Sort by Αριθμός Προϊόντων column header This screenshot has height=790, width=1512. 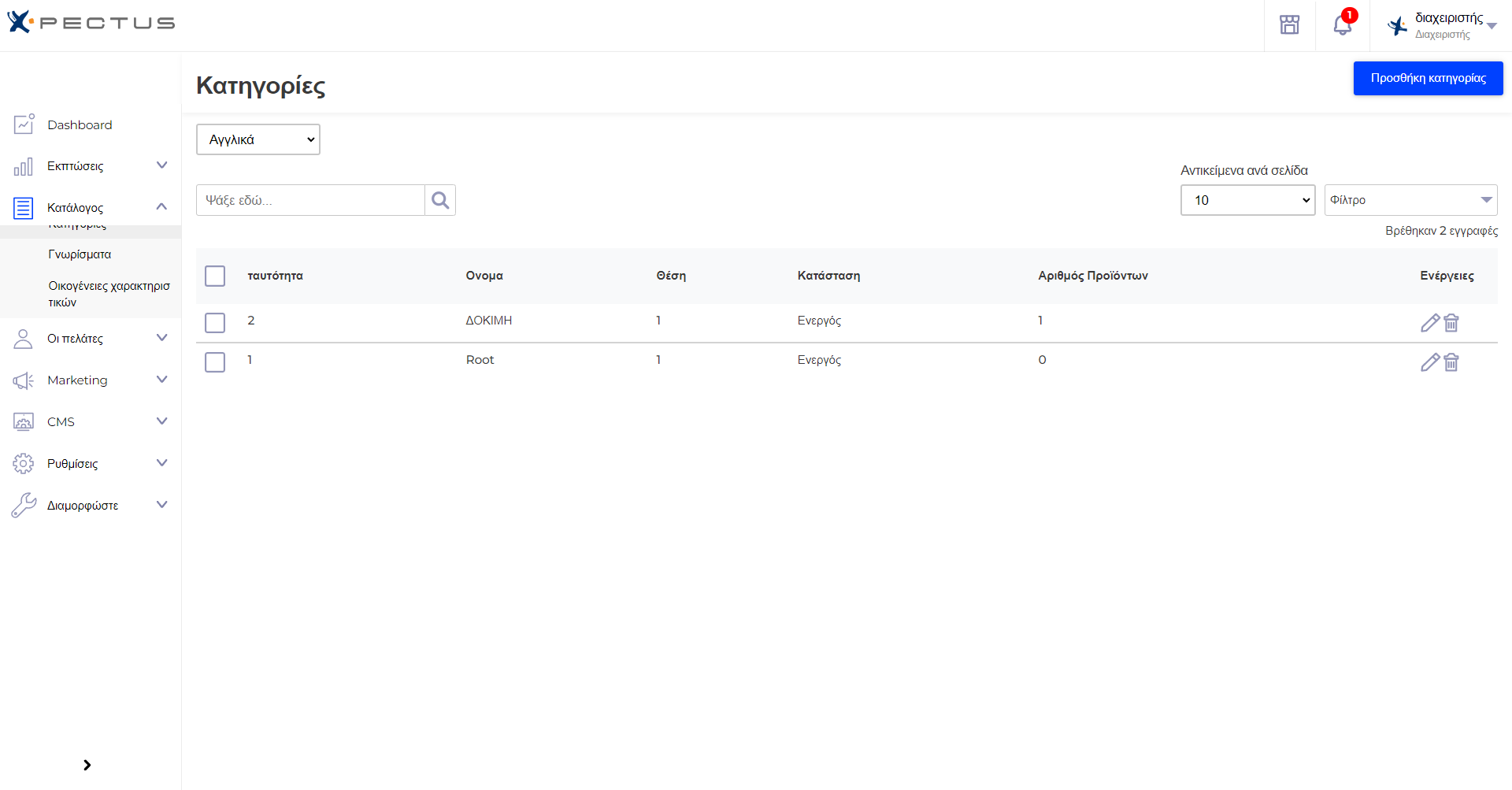click(1093, 276)
